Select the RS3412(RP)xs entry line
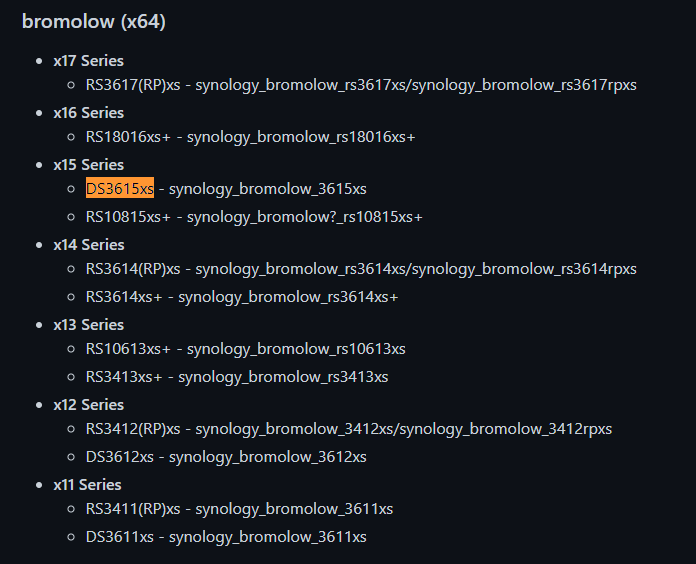696x564 pixels. [348, 429]
